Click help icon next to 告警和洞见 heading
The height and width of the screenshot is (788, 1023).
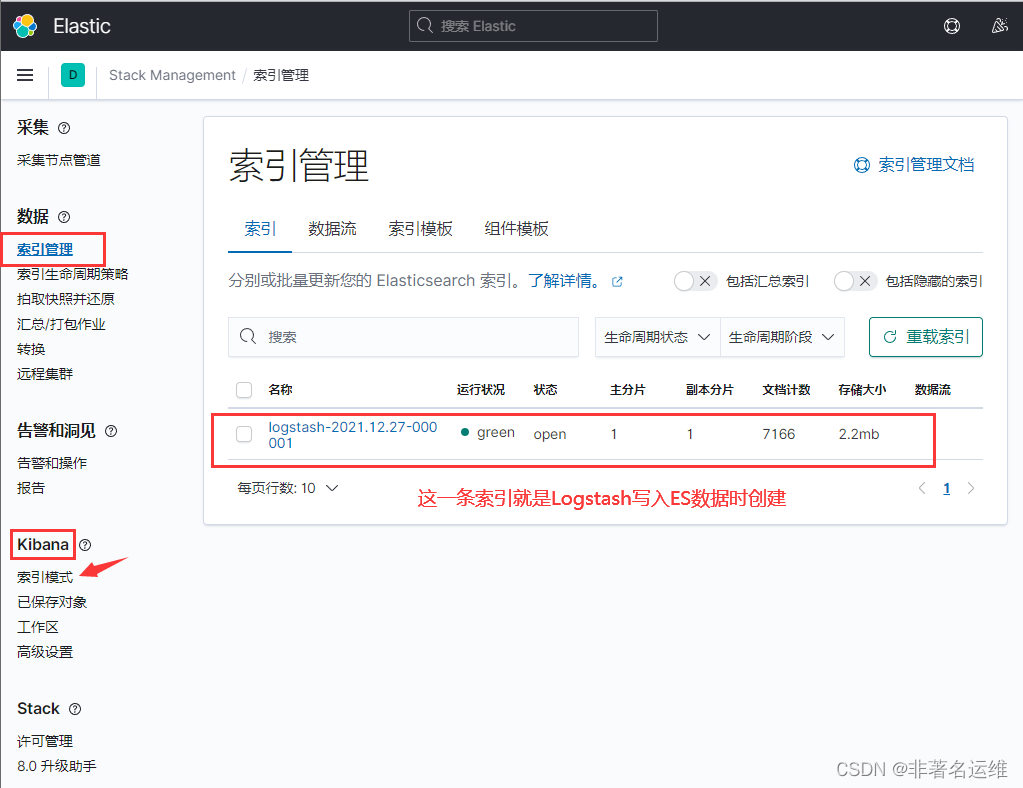(111, 431)
